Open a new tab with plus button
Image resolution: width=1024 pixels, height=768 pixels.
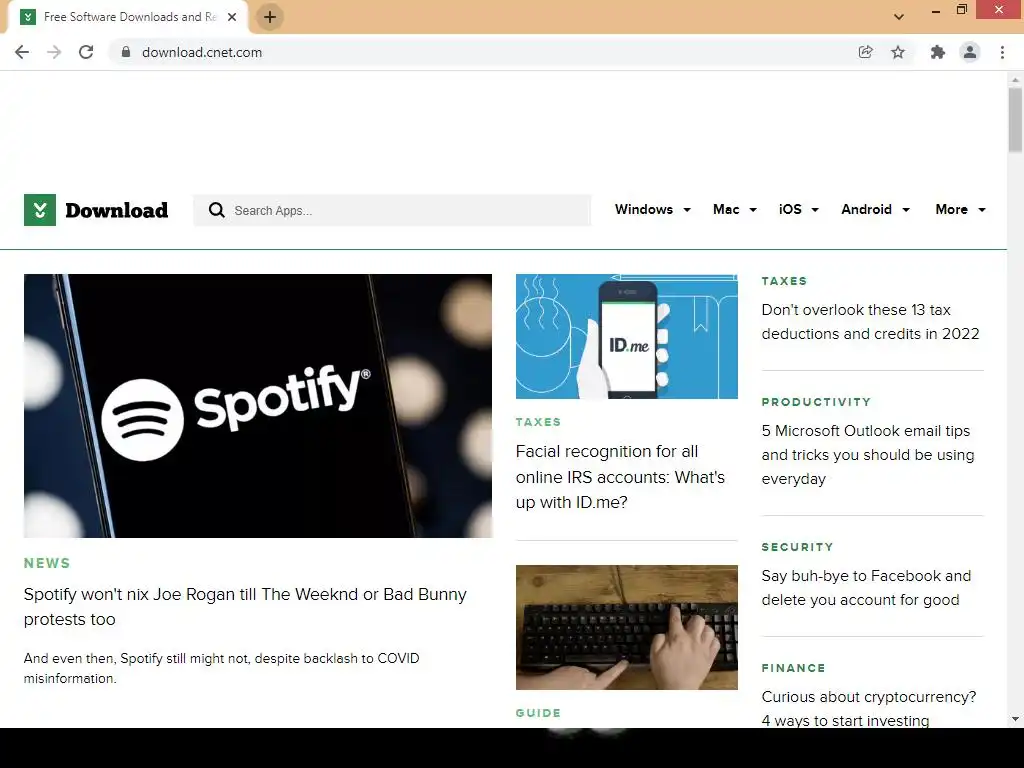click(x=270, y=17)
